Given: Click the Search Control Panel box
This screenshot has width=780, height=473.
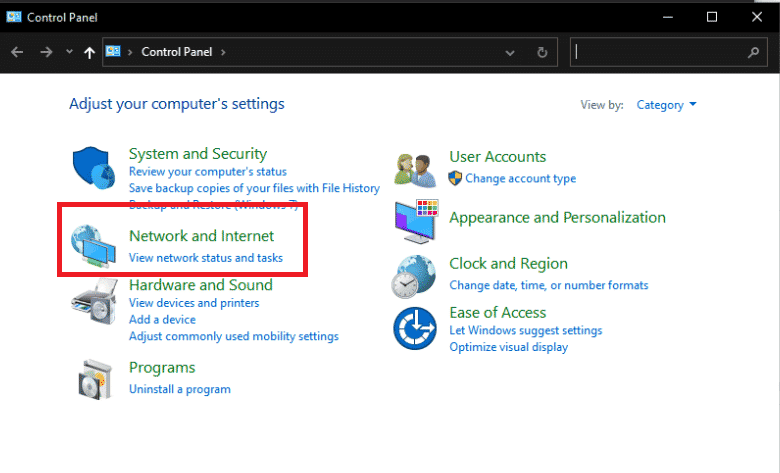Looking at the screenshot, I should [660, 52].
